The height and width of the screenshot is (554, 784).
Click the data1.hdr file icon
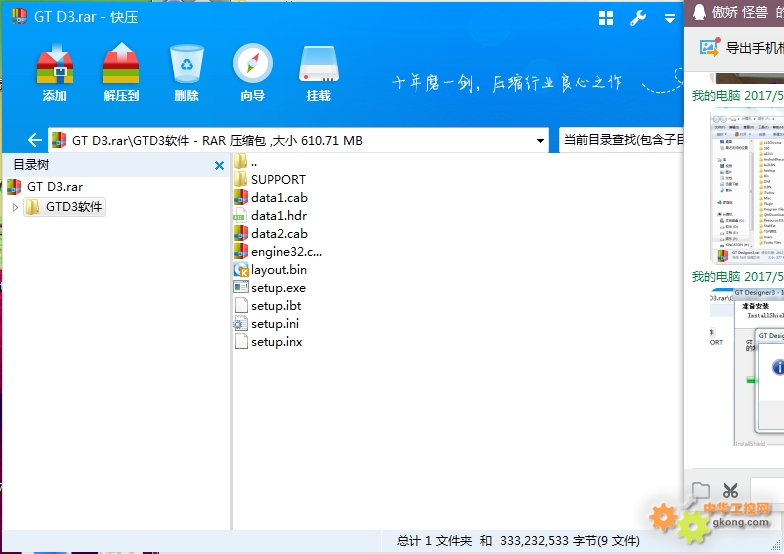point(240,216)
